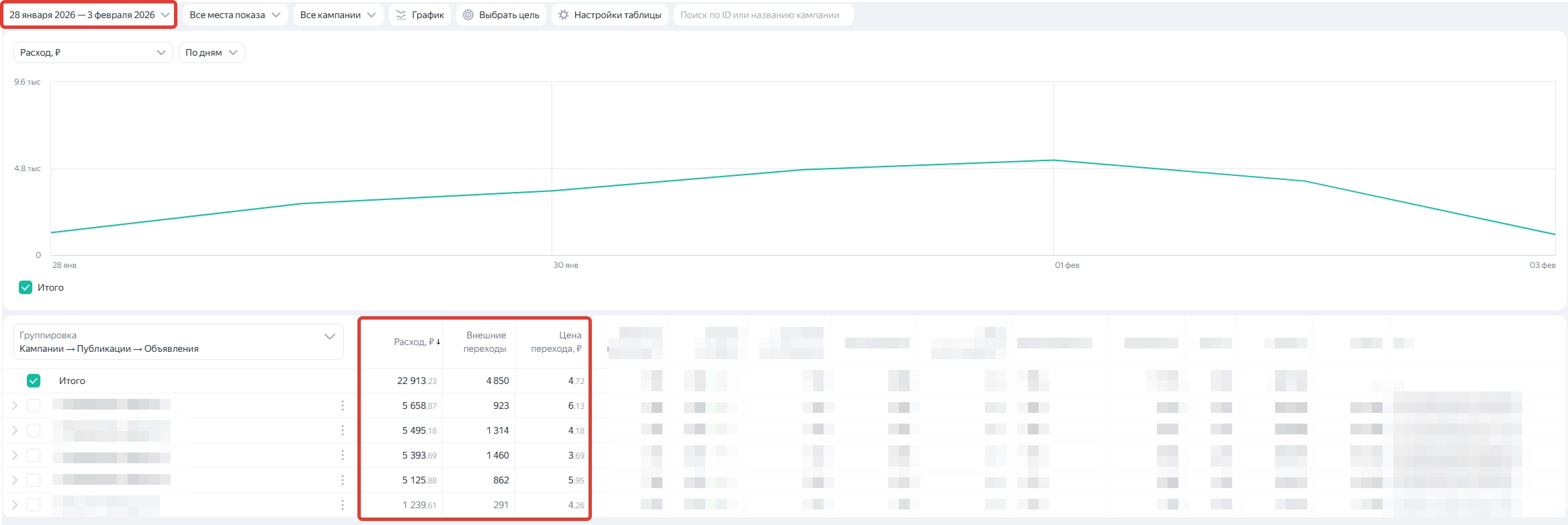Open the Группировка selector
Image resolution: width=1568 pixels, height=525 pixels.
point(178,342)
